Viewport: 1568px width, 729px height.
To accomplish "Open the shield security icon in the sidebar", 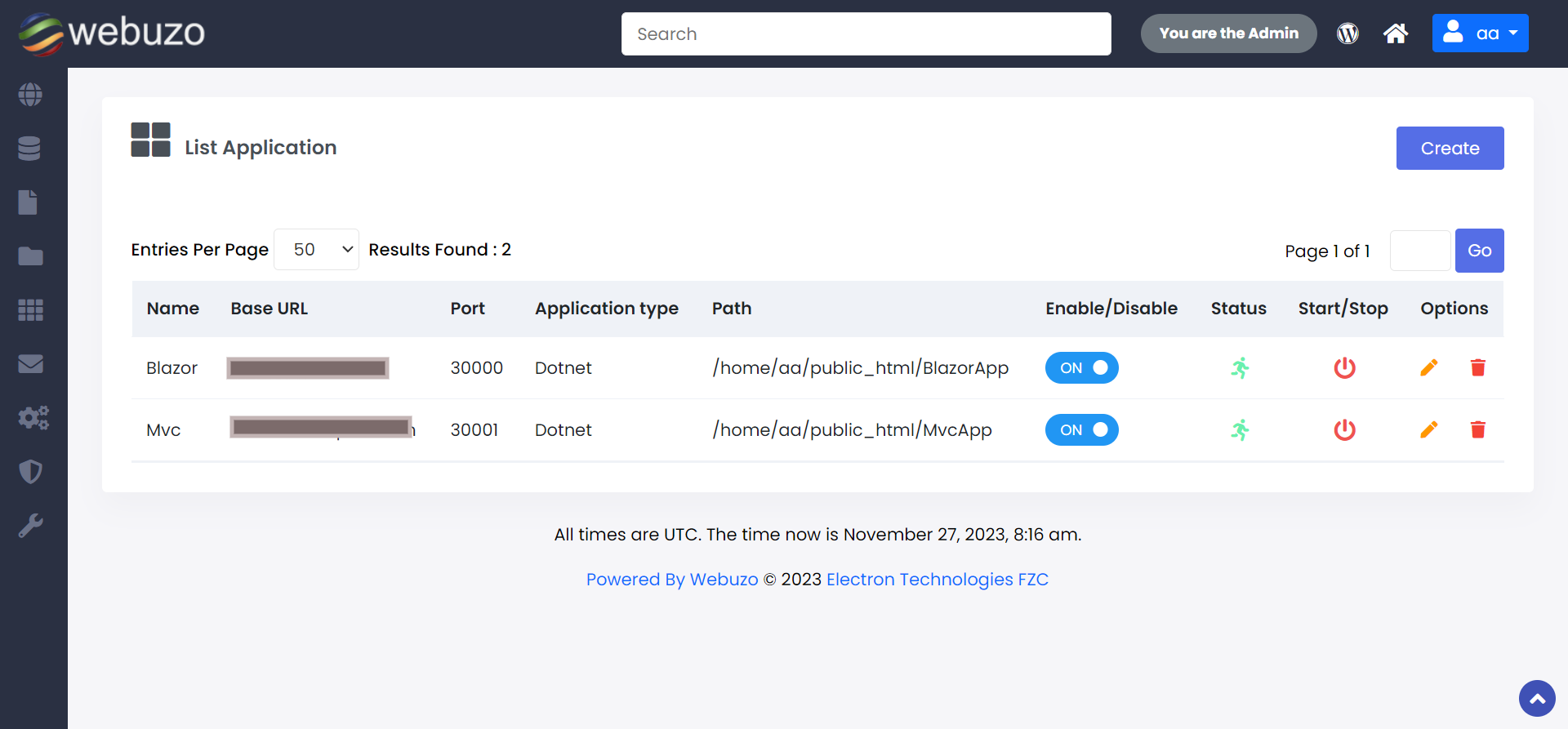I will (30, 472).
